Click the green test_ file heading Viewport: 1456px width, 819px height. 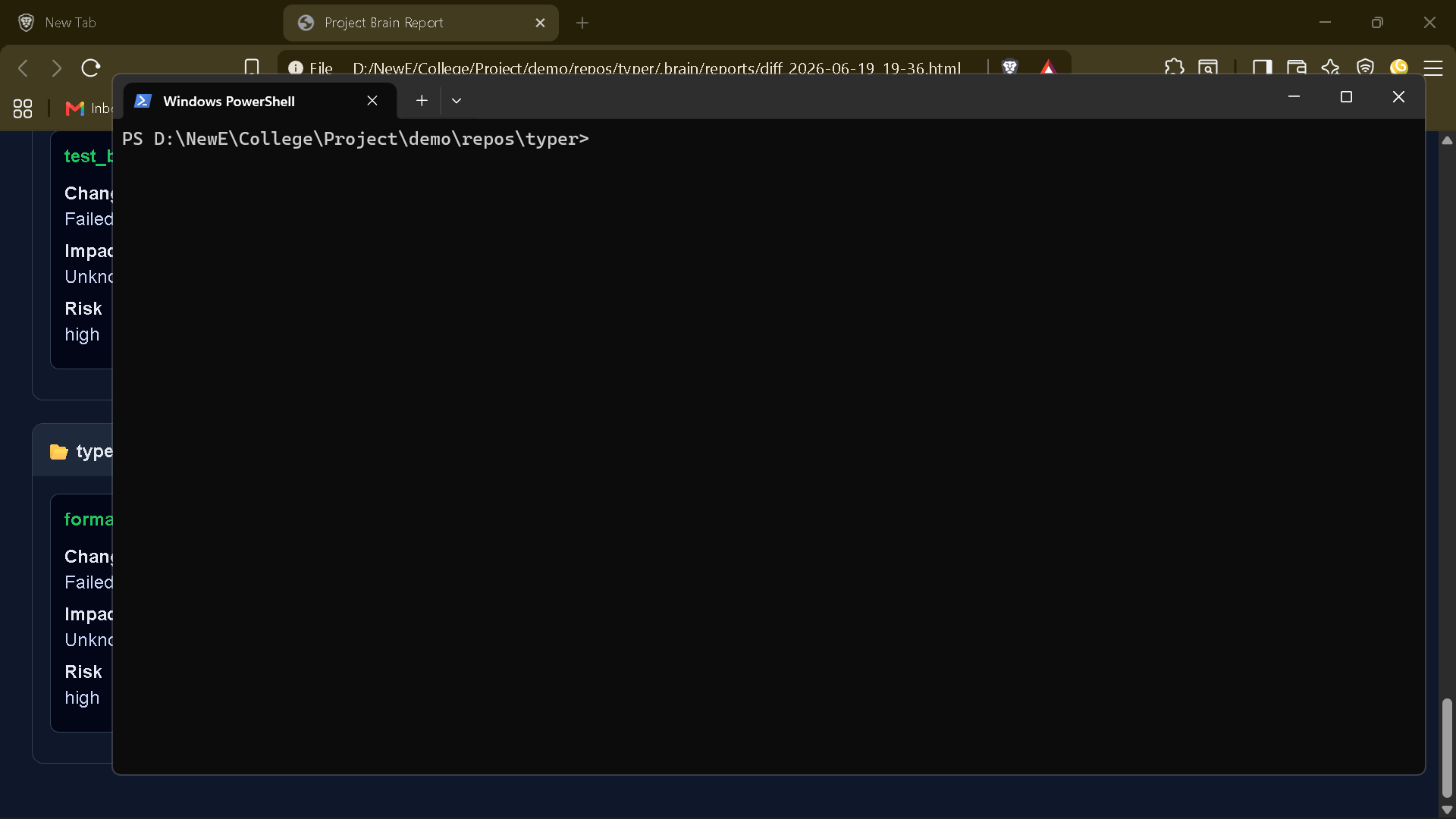tap(88, 156)
